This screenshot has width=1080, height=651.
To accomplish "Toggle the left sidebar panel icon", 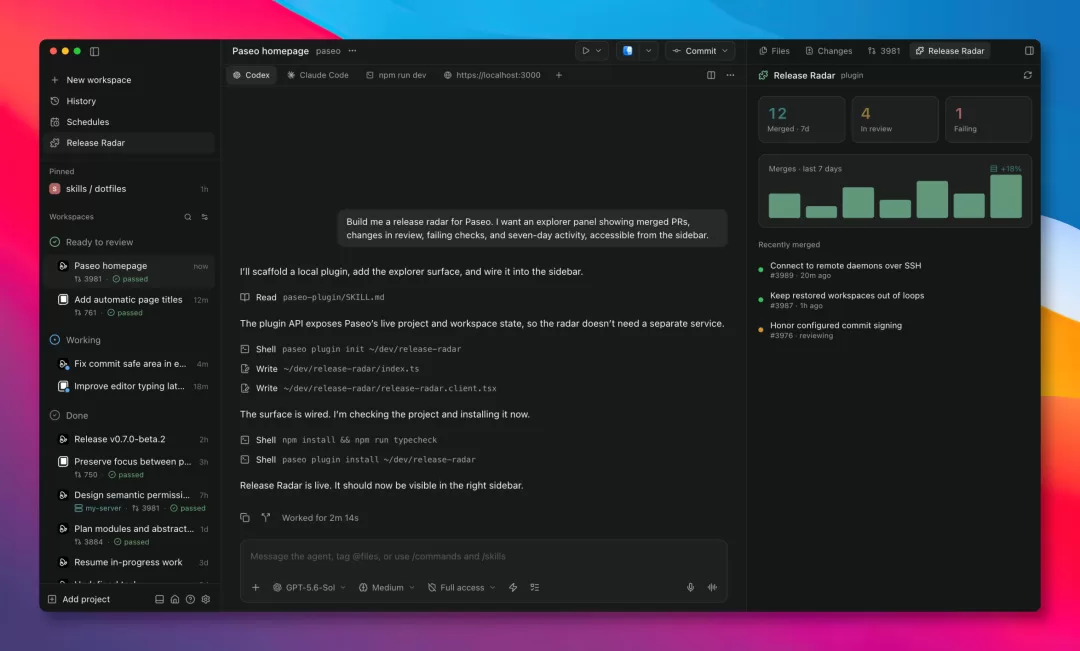I will tap(95, 51).
